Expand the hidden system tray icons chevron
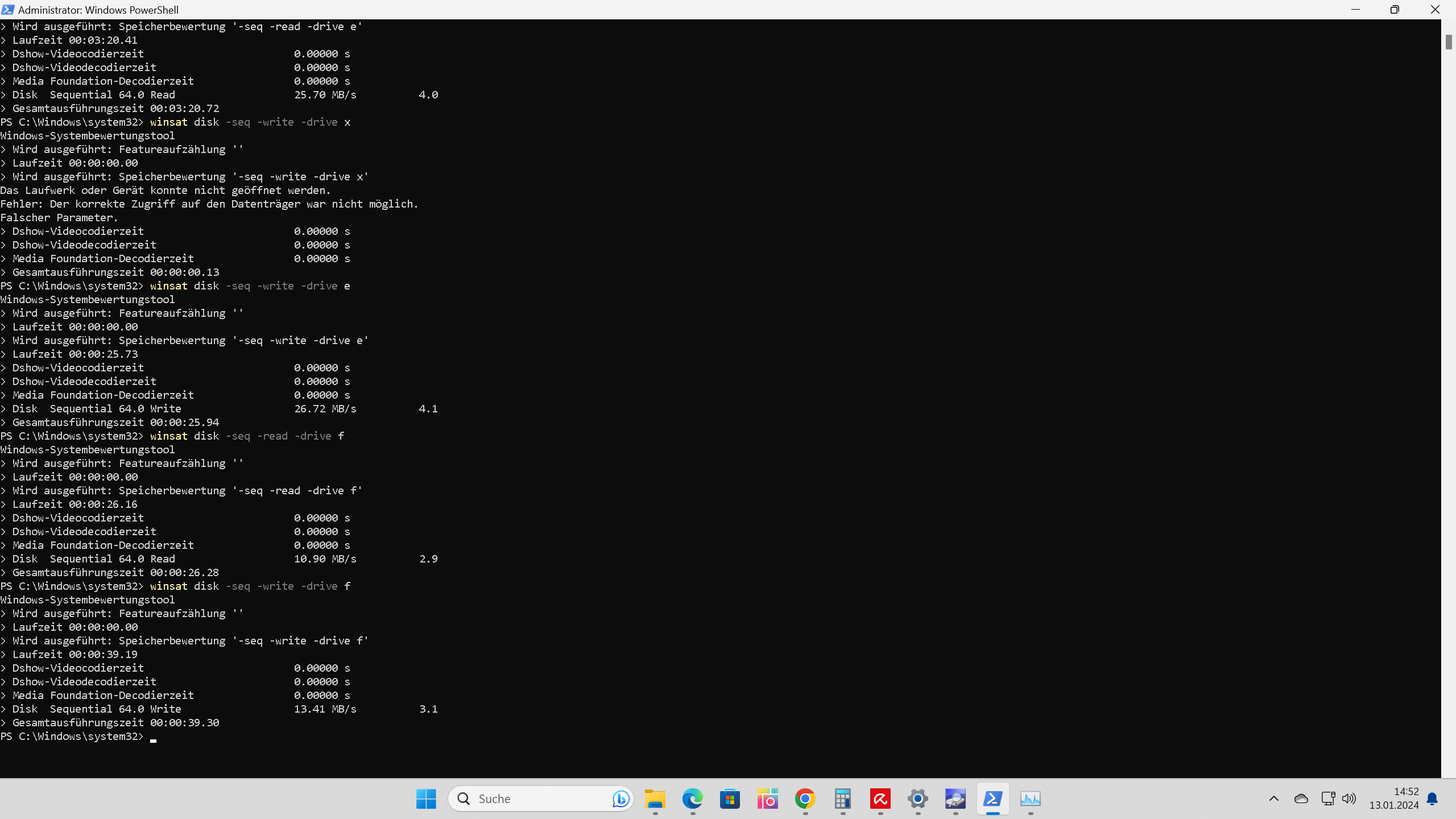Screen dimensions: 1456x819 point(1274,799)
